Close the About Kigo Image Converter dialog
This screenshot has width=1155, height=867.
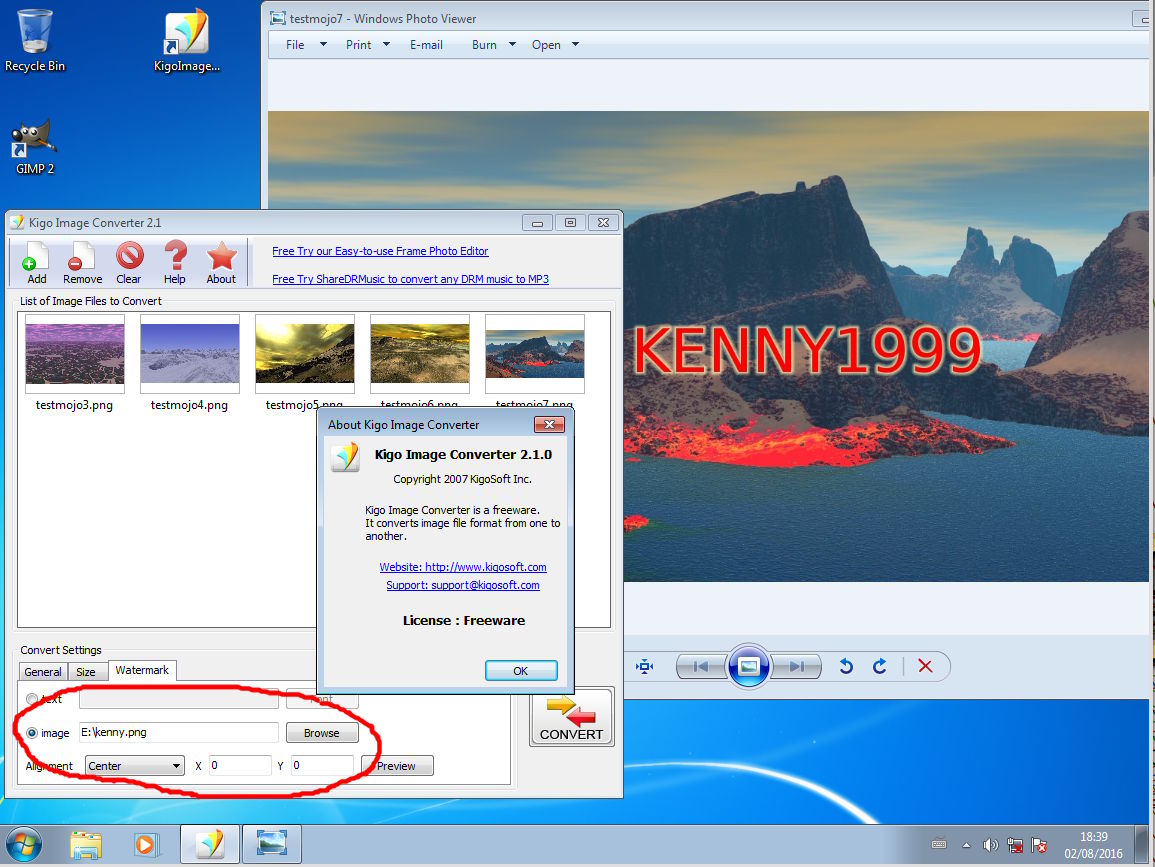pos(549,424)
